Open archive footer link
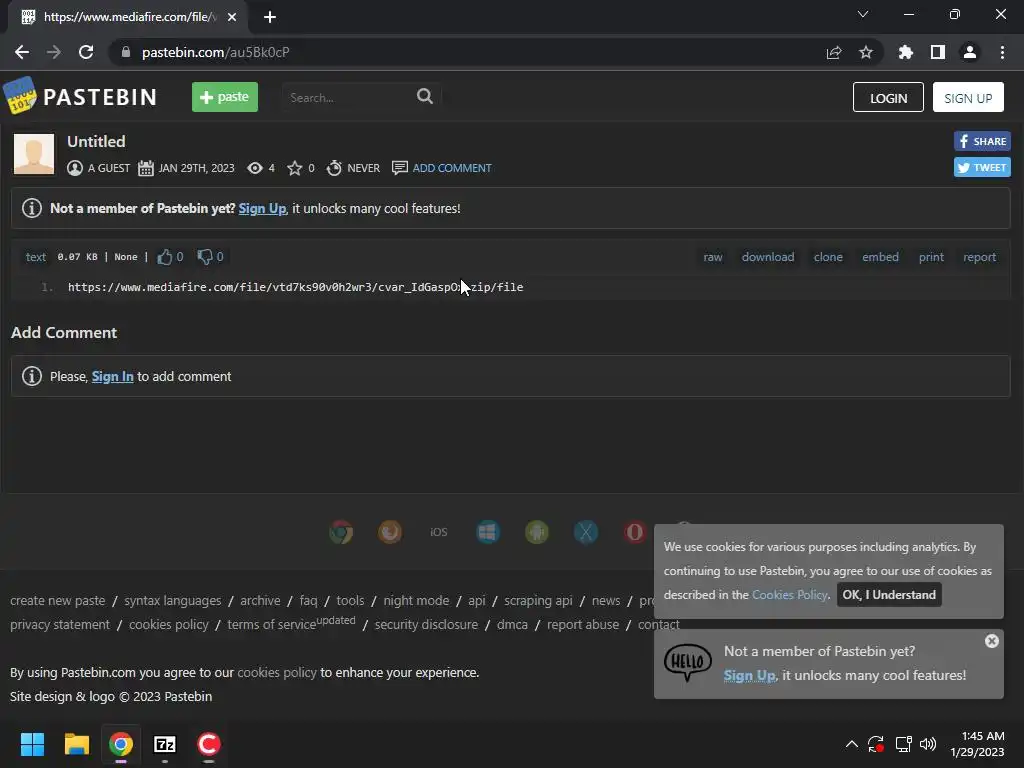This screenshot has width=1024, height=768. click(x=260, y=600)
